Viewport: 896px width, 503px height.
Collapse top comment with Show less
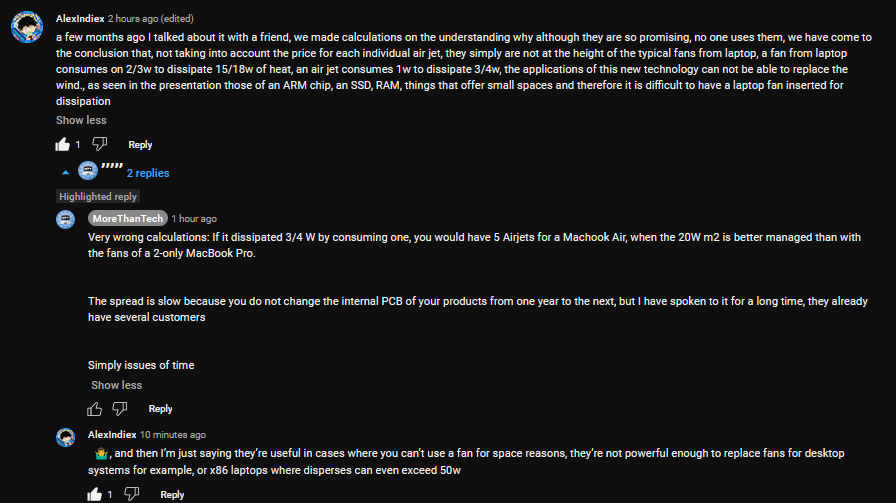coord(81,120)
